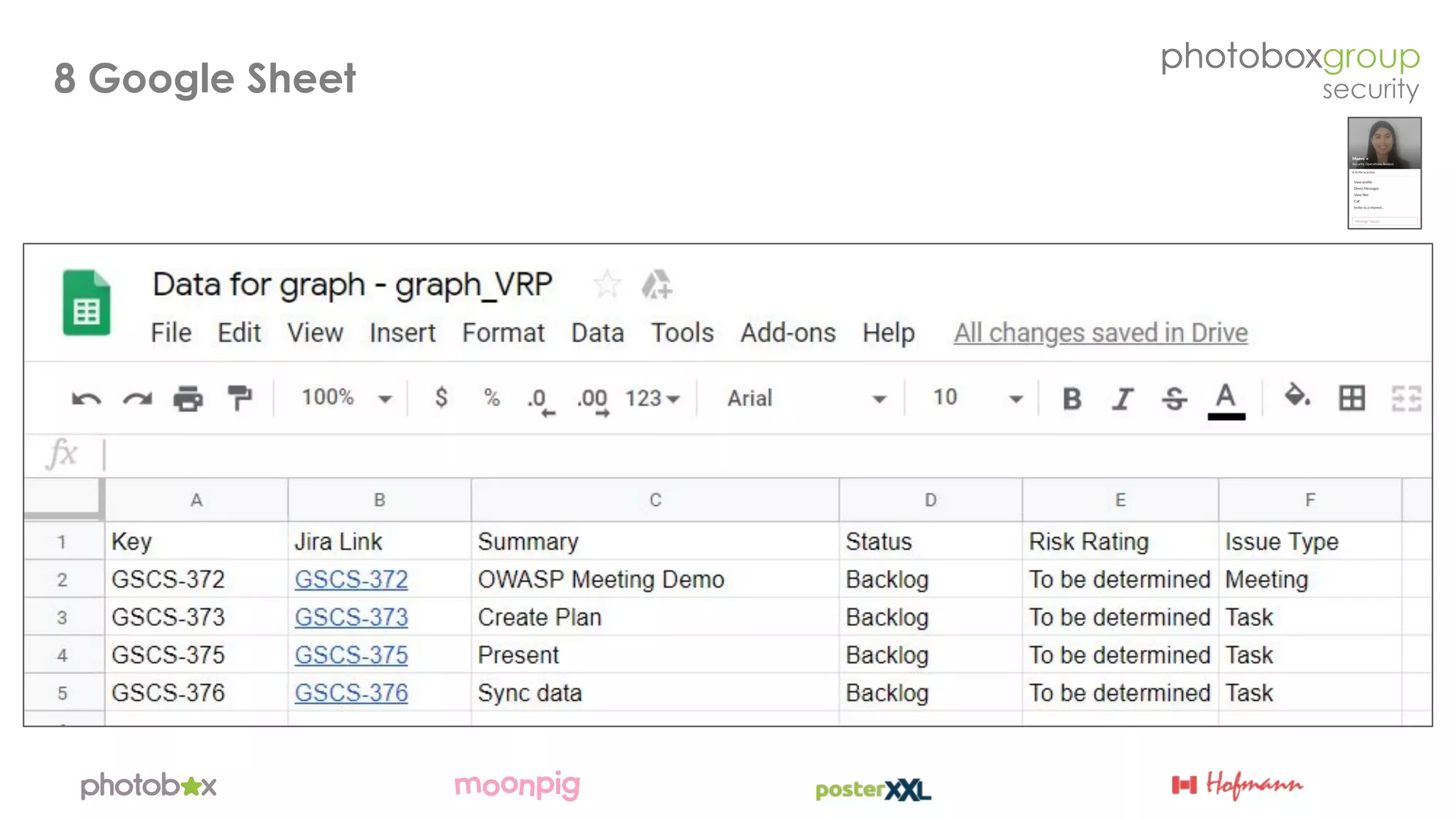Select the Key cell GSCS-376

point(197,692)
